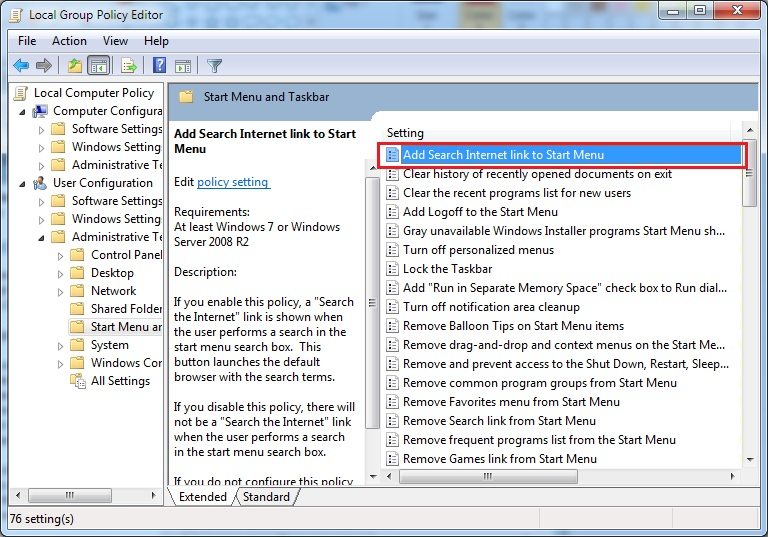Expand Windows Settings under User Configuration
The image size is (768, 537).
[x=41, y=220]
